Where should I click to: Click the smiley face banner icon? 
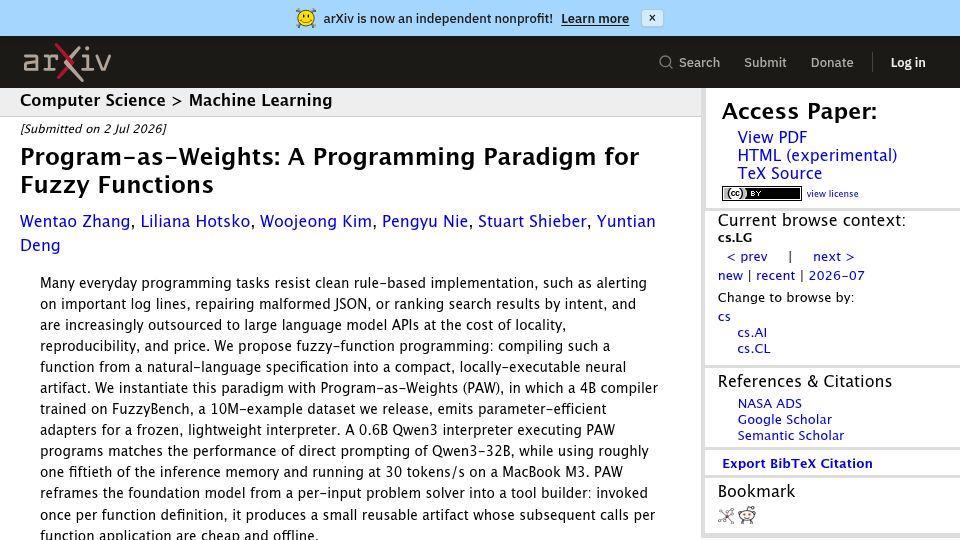[306, 18]
